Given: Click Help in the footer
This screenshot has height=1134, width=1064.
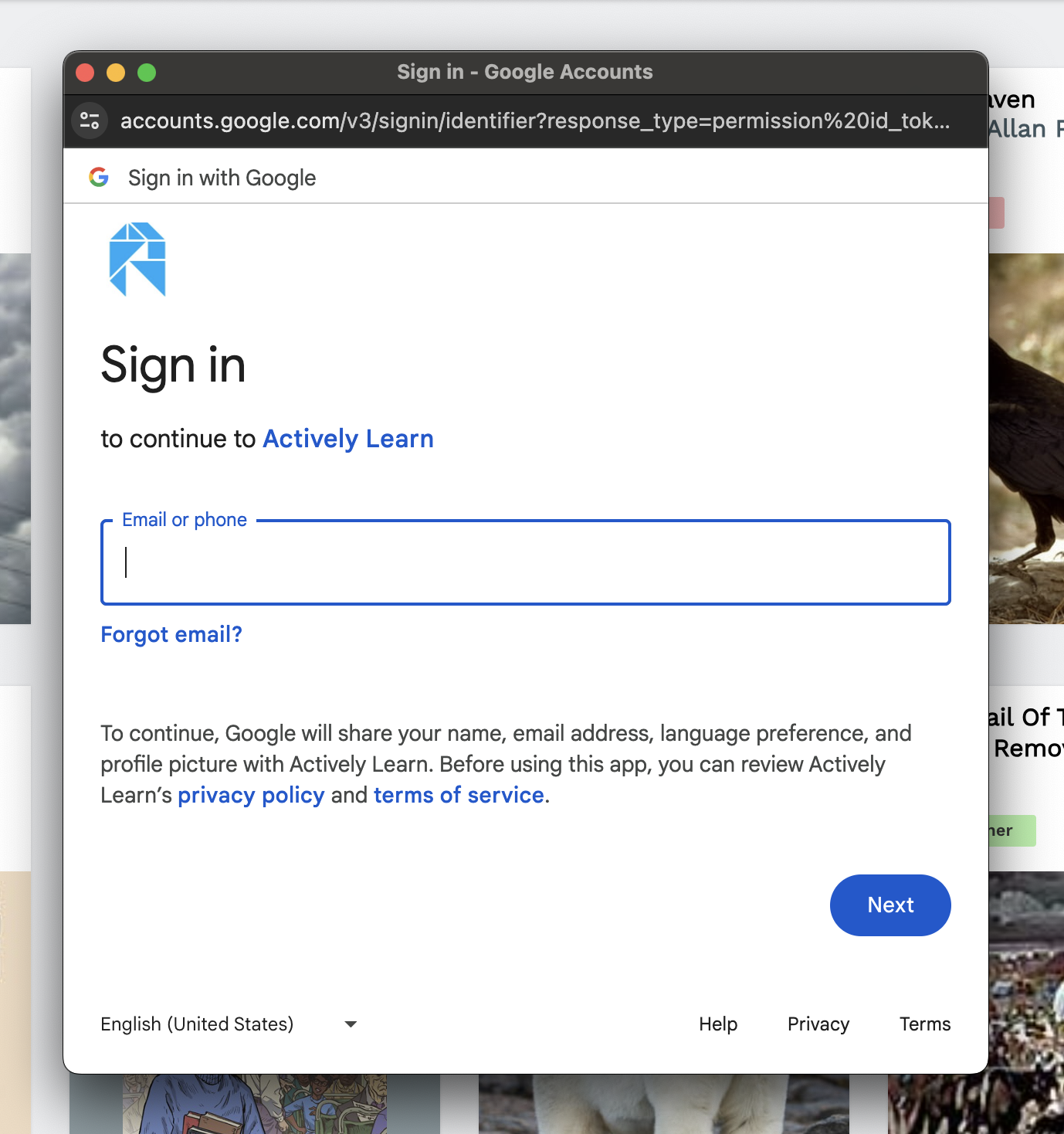Looking at the screenshot, I should (x=718, y=1024).
